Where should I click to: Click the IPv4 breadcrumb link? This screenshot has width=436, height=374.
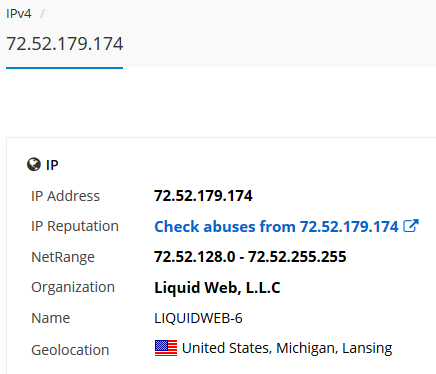[19, 14]
